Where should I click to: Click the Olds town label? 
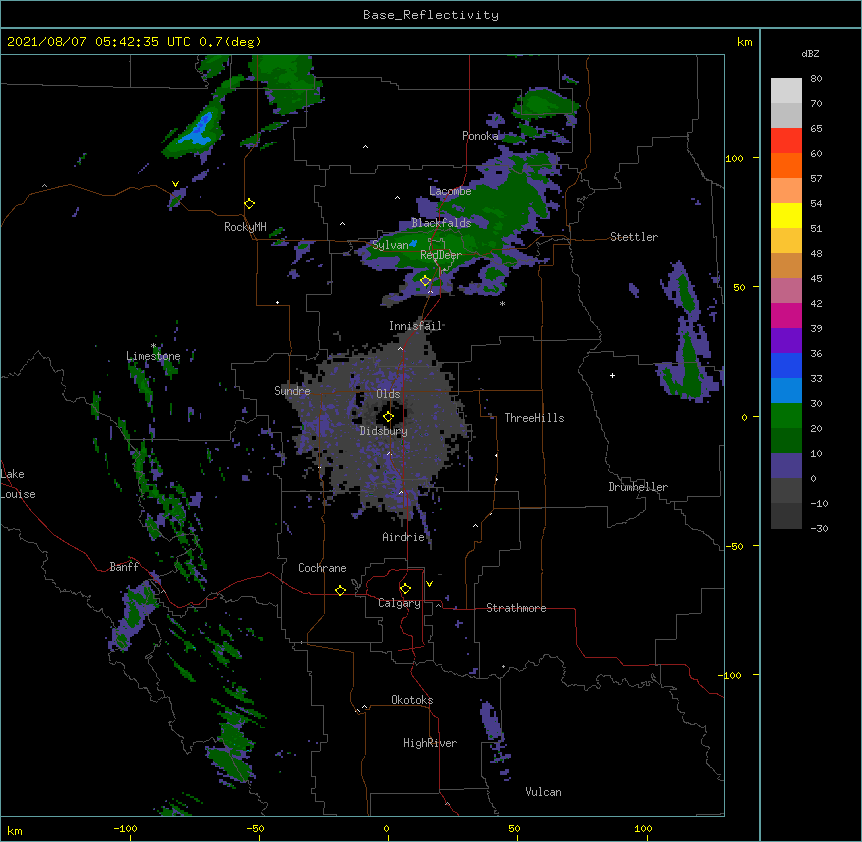click(388, 394)
